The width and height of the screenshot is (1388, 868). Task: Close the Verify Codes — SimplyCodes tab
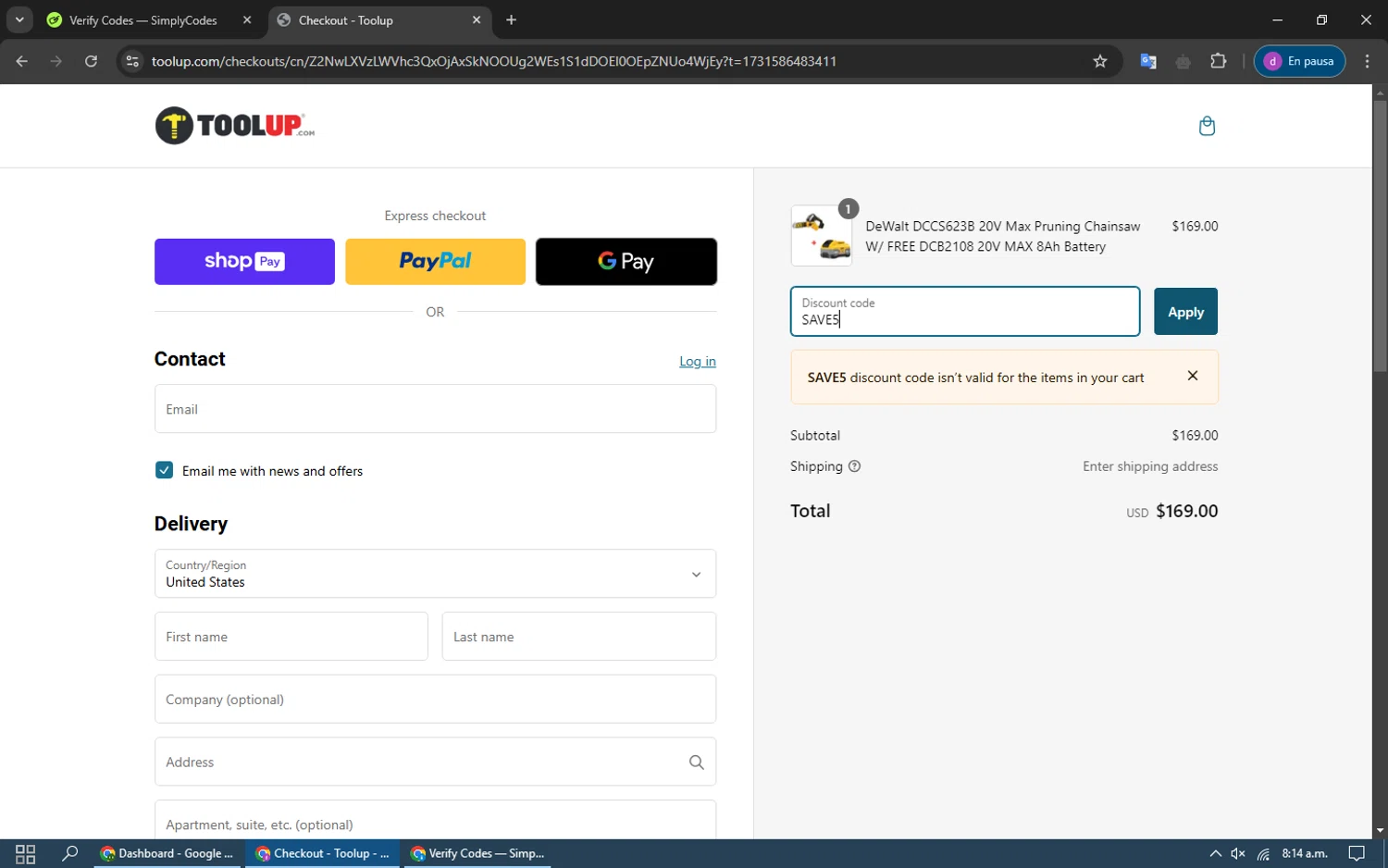click(247, 19)
